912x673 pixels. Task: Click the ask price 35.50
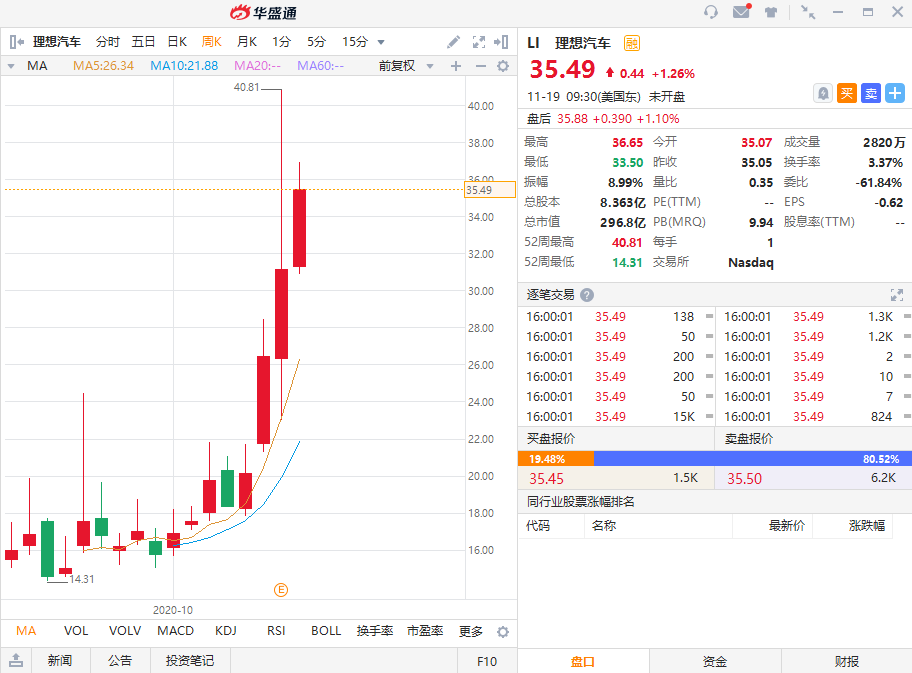tap(744, 479)
